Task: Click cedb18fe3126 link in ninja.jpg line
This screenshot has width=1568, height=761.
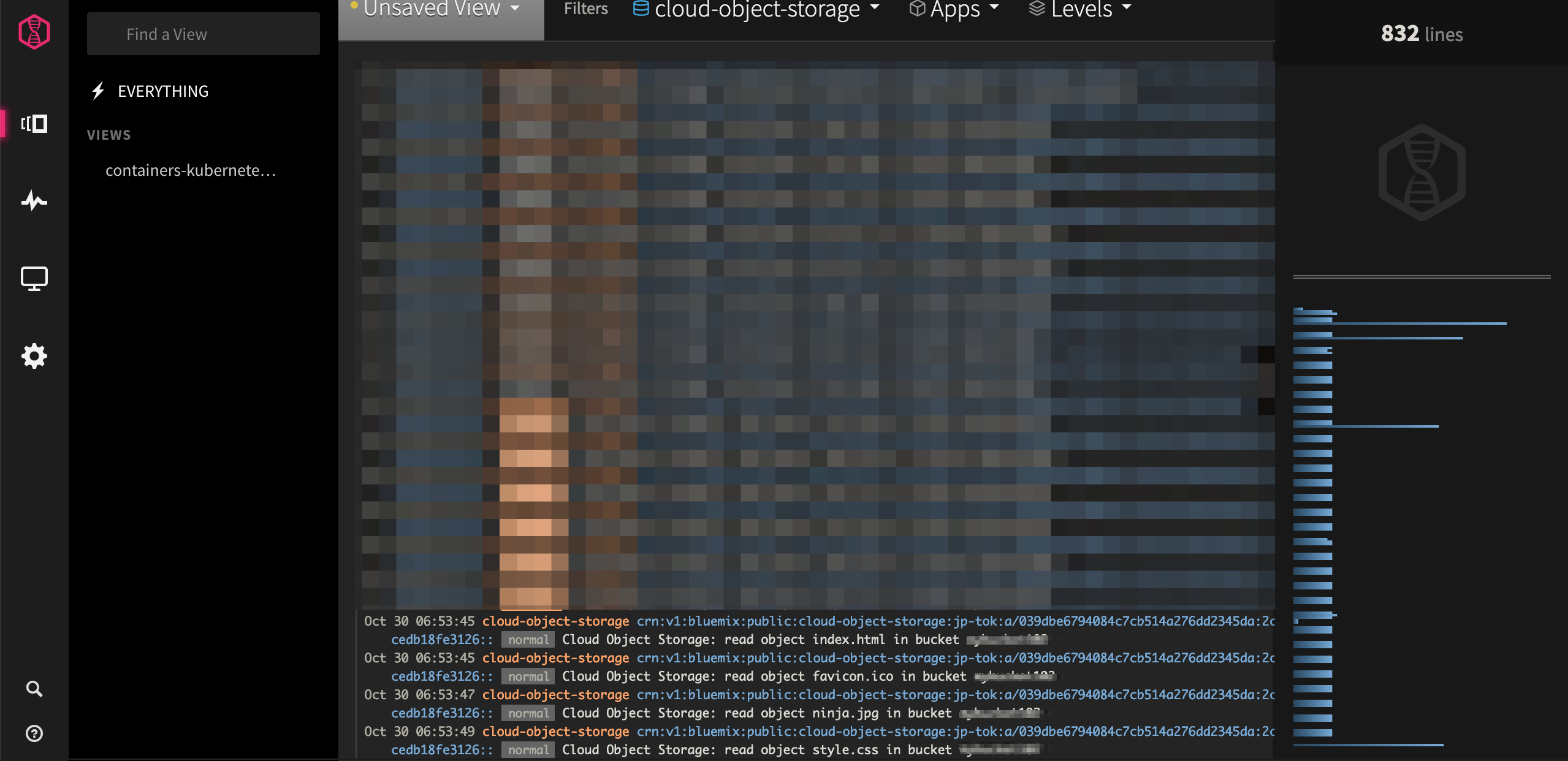Action: coord(441,713)
